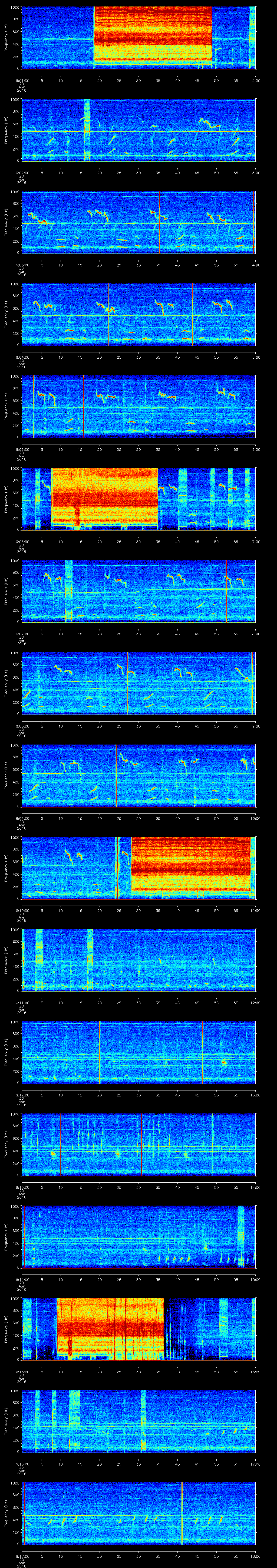277x1568 pixels.
Task: Select the spectrogram panel starting at 6:03:00
Action: pyautogui.click(x=139, y=222)
